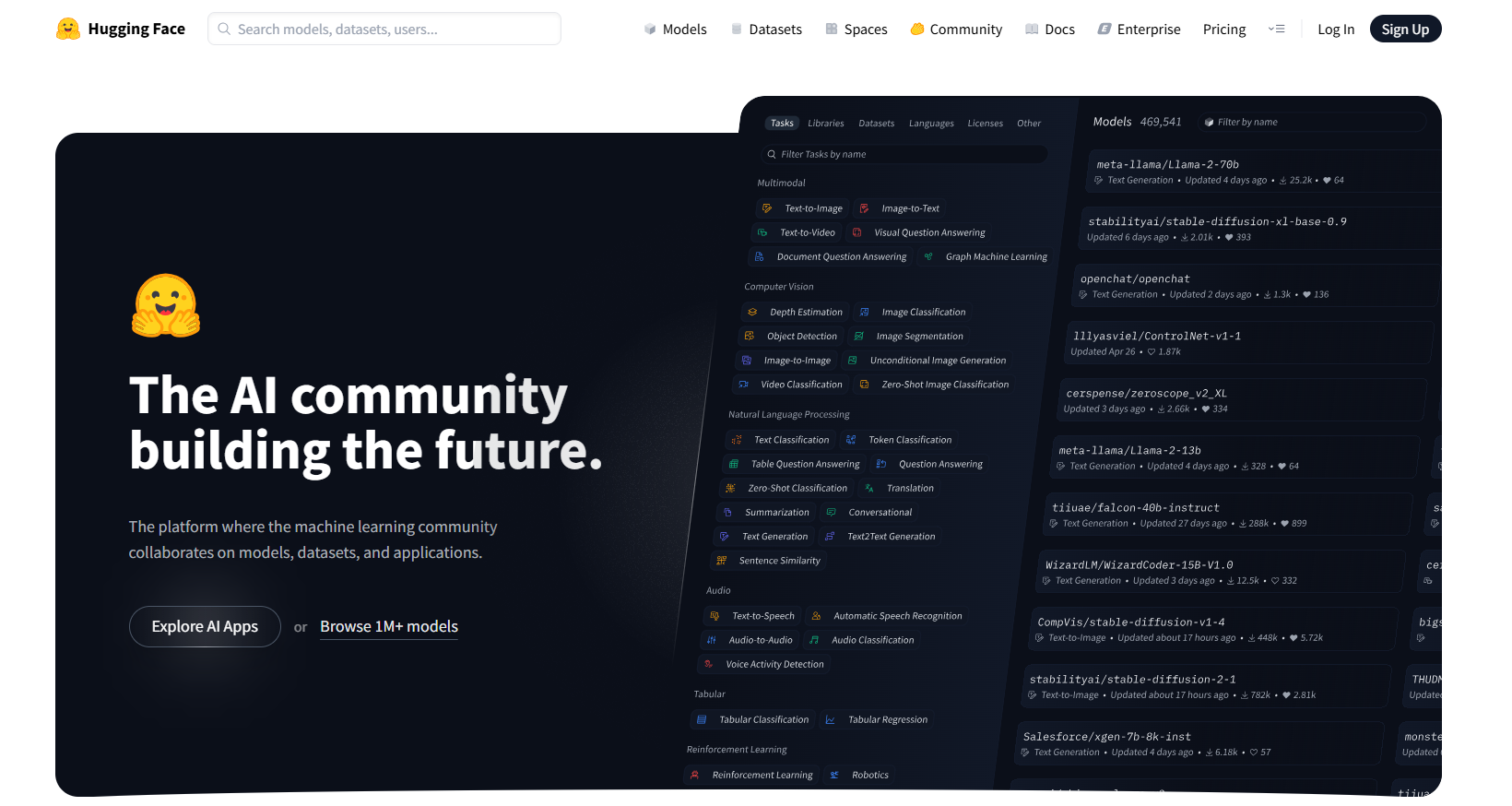The width and height of the screenshot is (1512, 806).
Task: Open the openchat/openchat model card
Action: pyautogui.click(x=1256, y=286)
